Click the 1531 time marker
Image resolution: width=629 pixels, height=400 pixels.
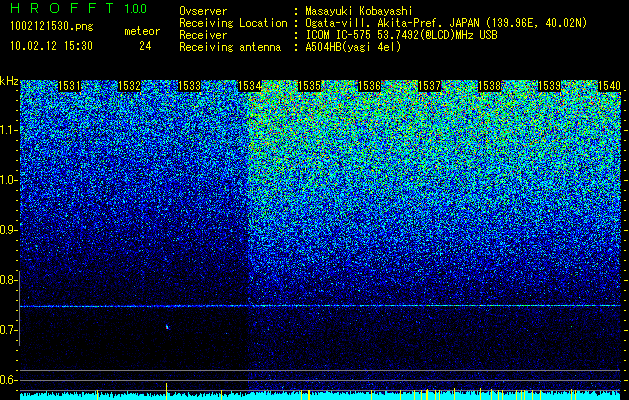(x=69, y=86)
